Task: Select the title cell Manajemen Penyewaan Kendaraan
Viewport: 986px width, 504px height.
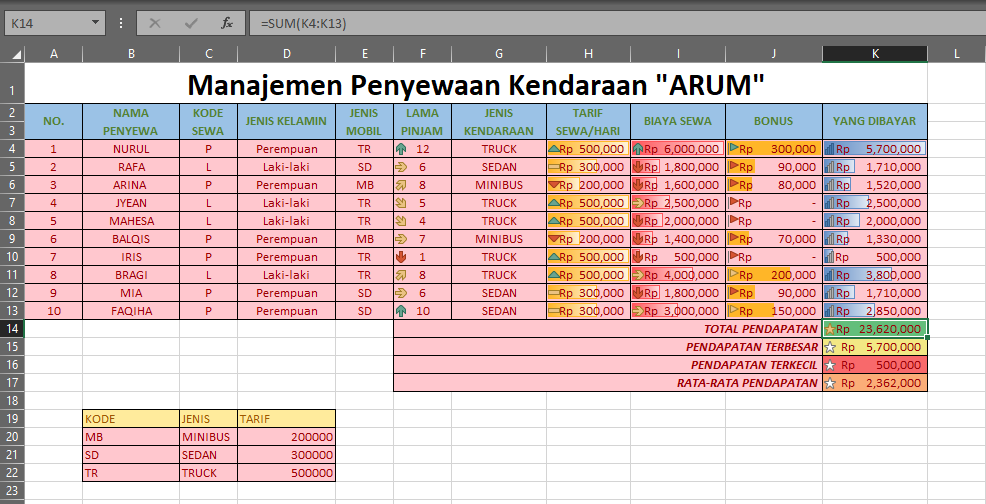Action: click(x=476, y=84)
